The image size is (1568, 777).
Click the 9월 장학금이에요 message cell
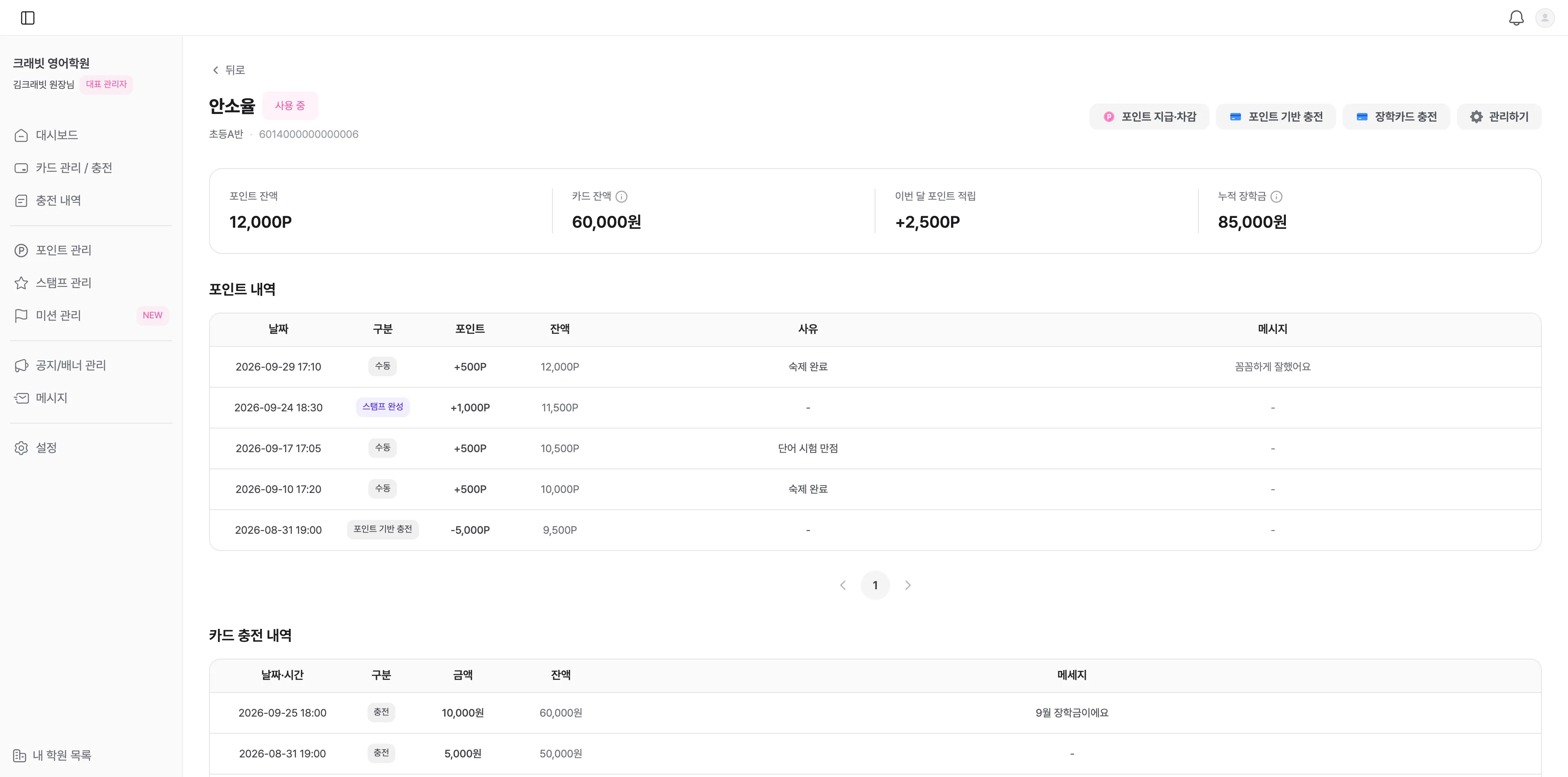coord(1072,713)
